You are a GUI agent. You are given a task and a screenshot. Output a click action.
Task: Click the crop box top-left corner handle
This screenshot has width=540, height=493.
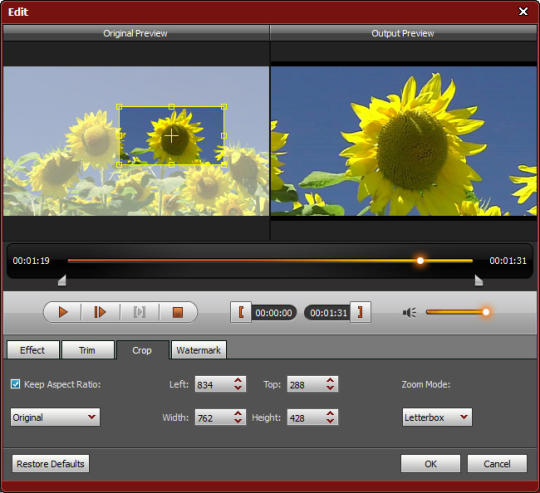pyautogui.click(x=119, y=107)
